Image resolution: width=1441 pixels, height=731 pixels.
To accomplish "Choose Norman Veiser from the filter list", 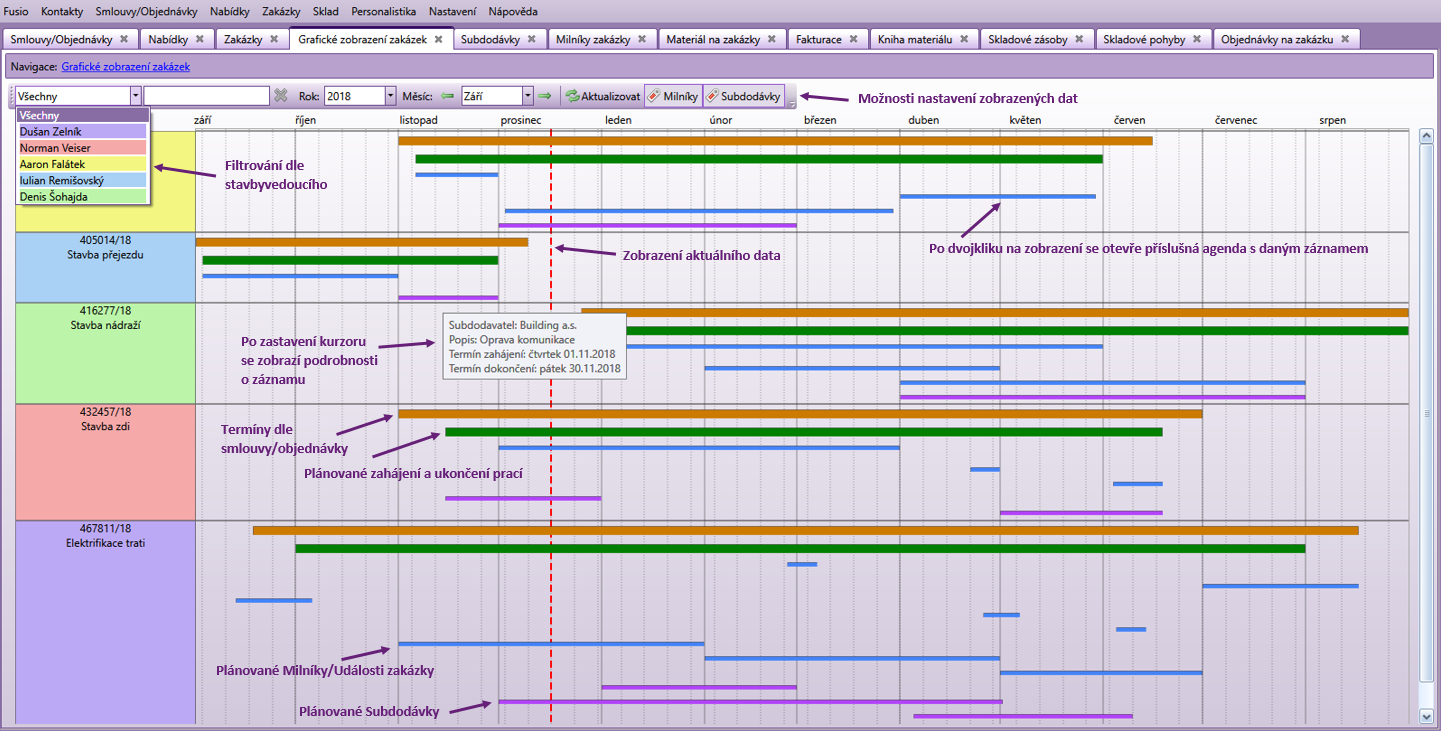I will tap(83, 148).
